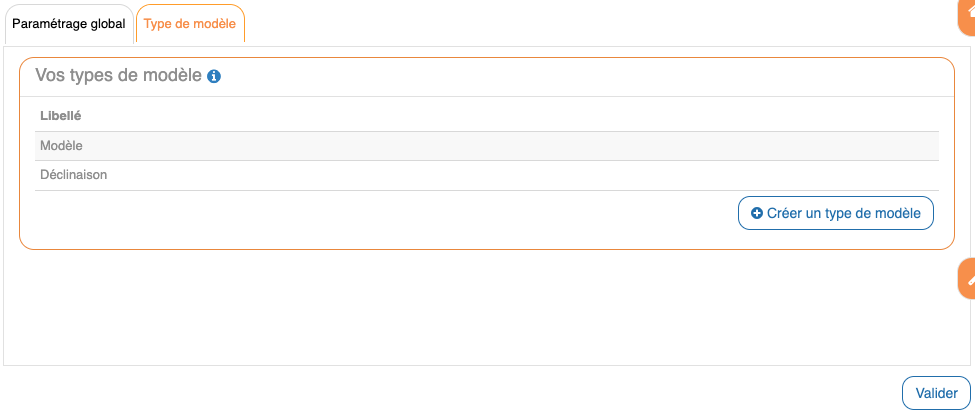Click the Vos types de modèle heading
This screenshot has width=975, height=418.
pyautogui.click(x=118, y=75)
